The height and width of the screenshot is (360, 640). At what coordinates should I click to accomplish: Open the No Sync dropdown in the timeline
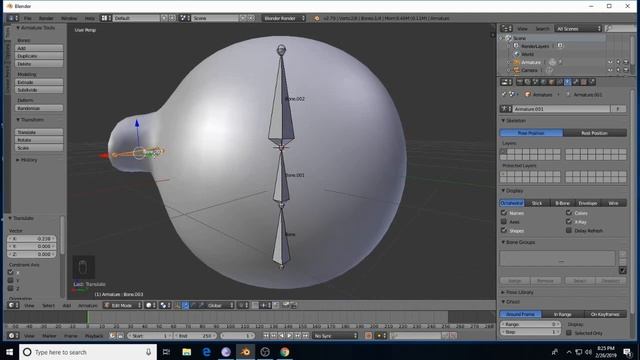point(335,336)
